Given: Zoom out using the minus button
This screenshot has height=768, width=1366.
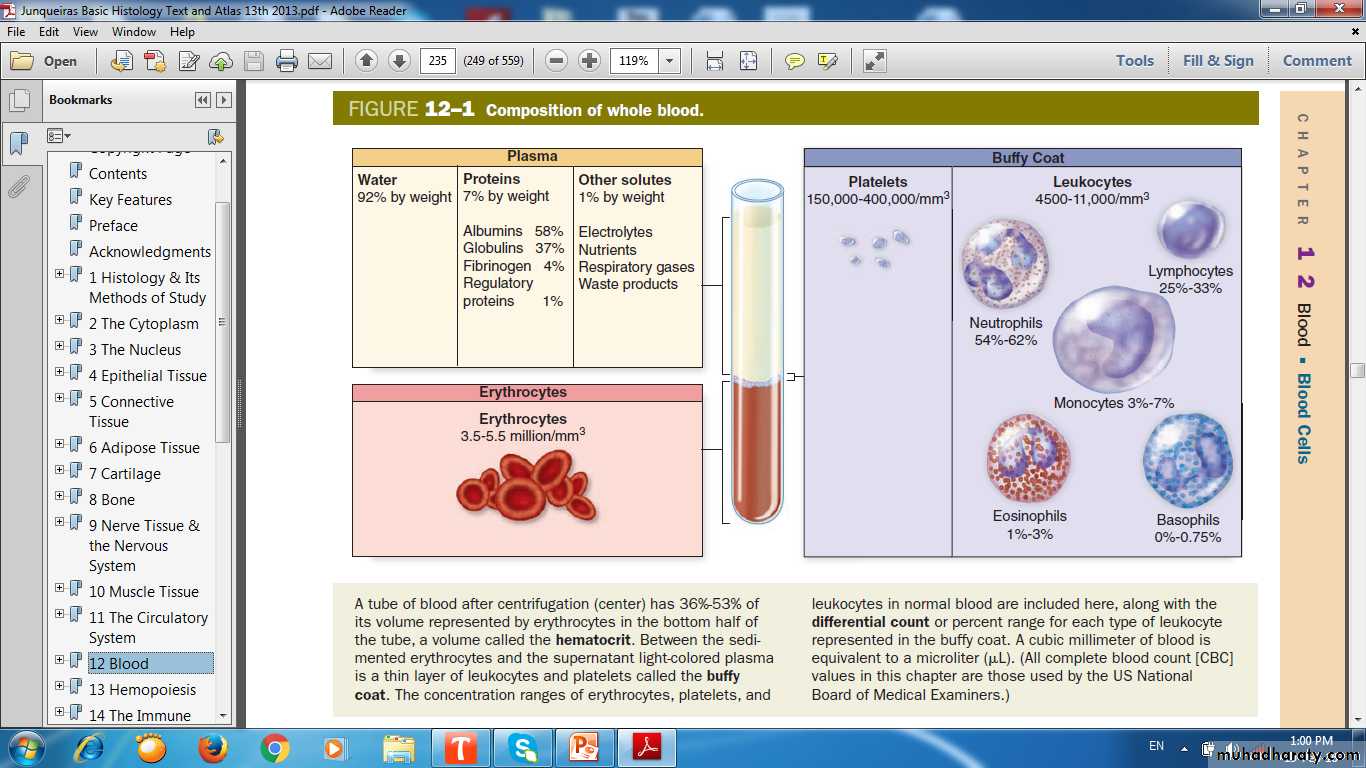Looking at the screenshot, I should pos(557,61).
